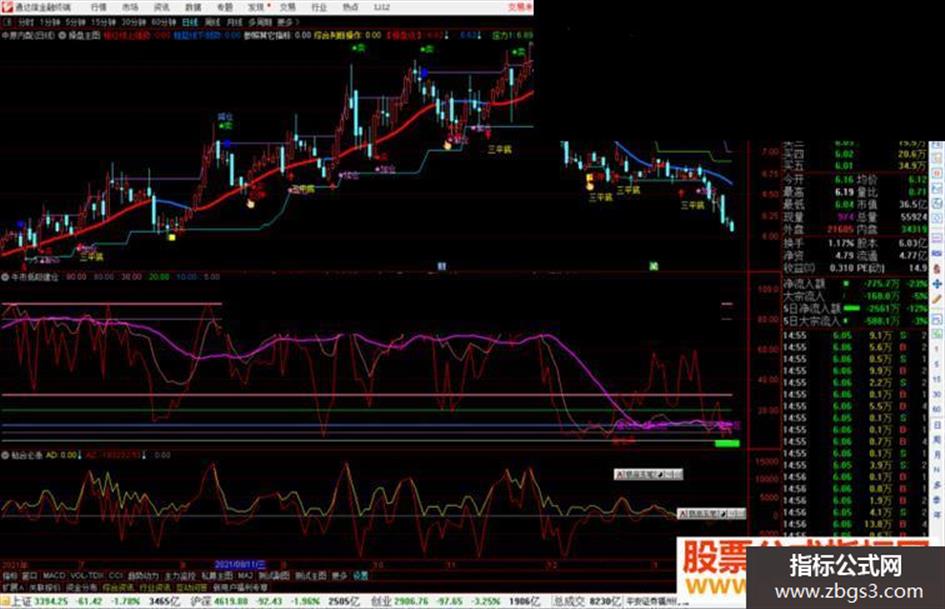Open the 发现 menu
This screenshot has height=609, width=945.
pos(256,7)
